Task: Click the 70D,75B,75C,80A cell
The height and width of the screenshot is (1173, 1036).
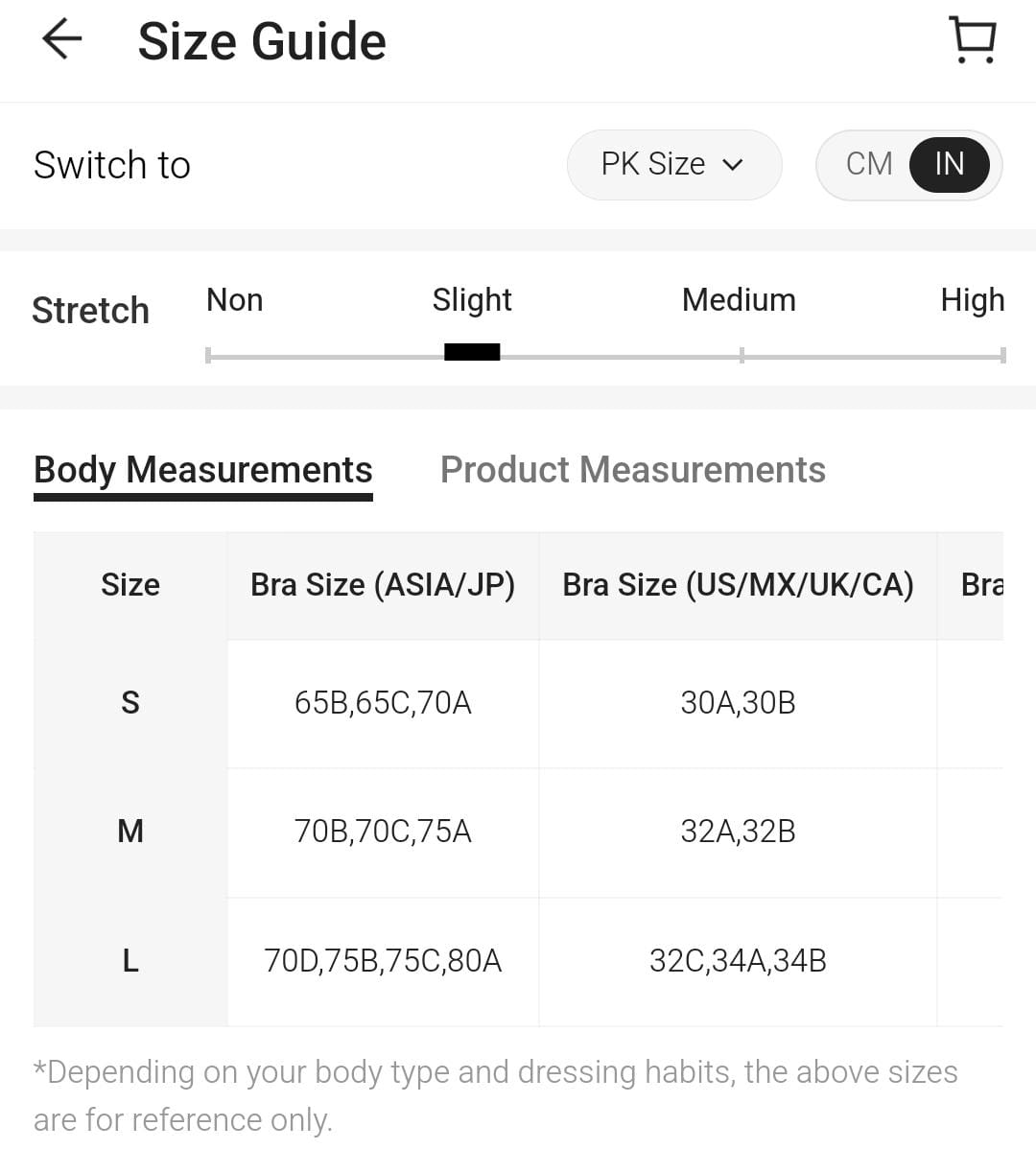Action: pos(382,960)
